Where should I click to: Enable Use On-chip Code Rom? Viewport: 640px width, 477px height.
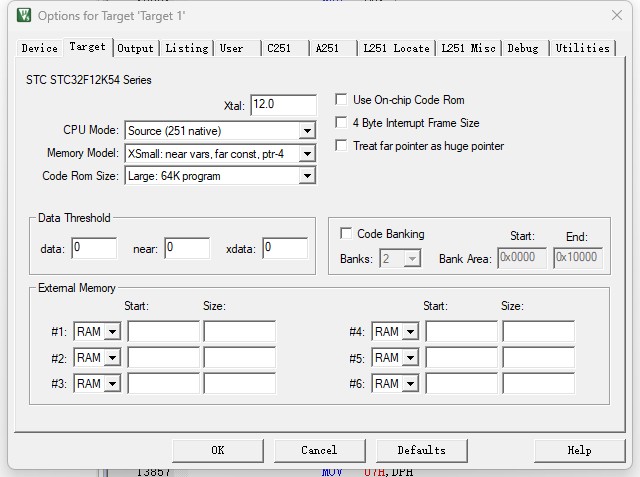pos(341,100)
